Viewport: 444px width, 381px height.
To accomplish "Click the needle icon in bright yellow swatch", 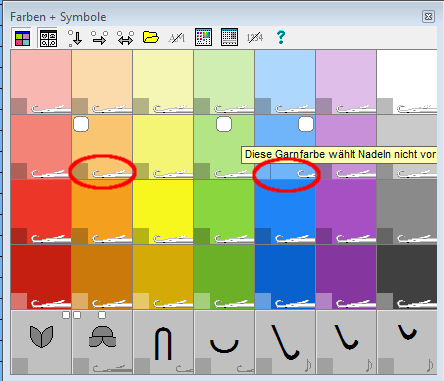I will (x=173, y=238).
